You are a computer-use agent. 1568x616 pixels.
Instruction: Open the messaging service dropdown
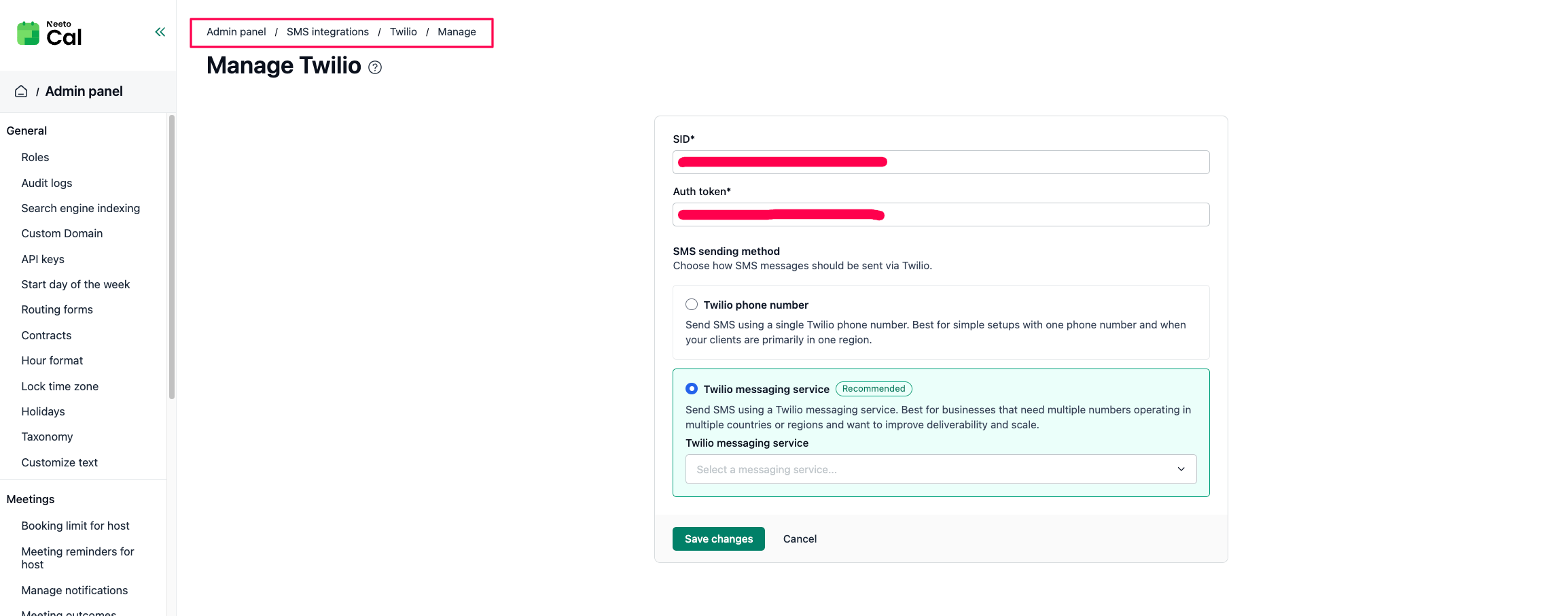941,469
